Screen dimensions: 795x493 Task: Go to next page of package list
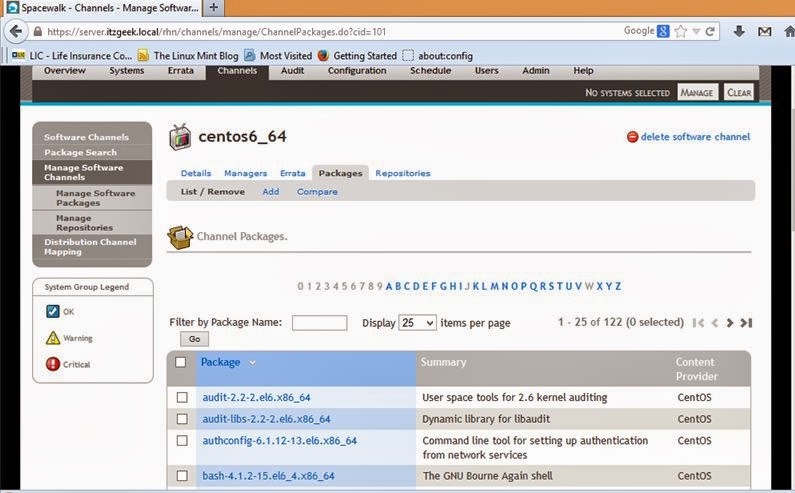point(730,323)
